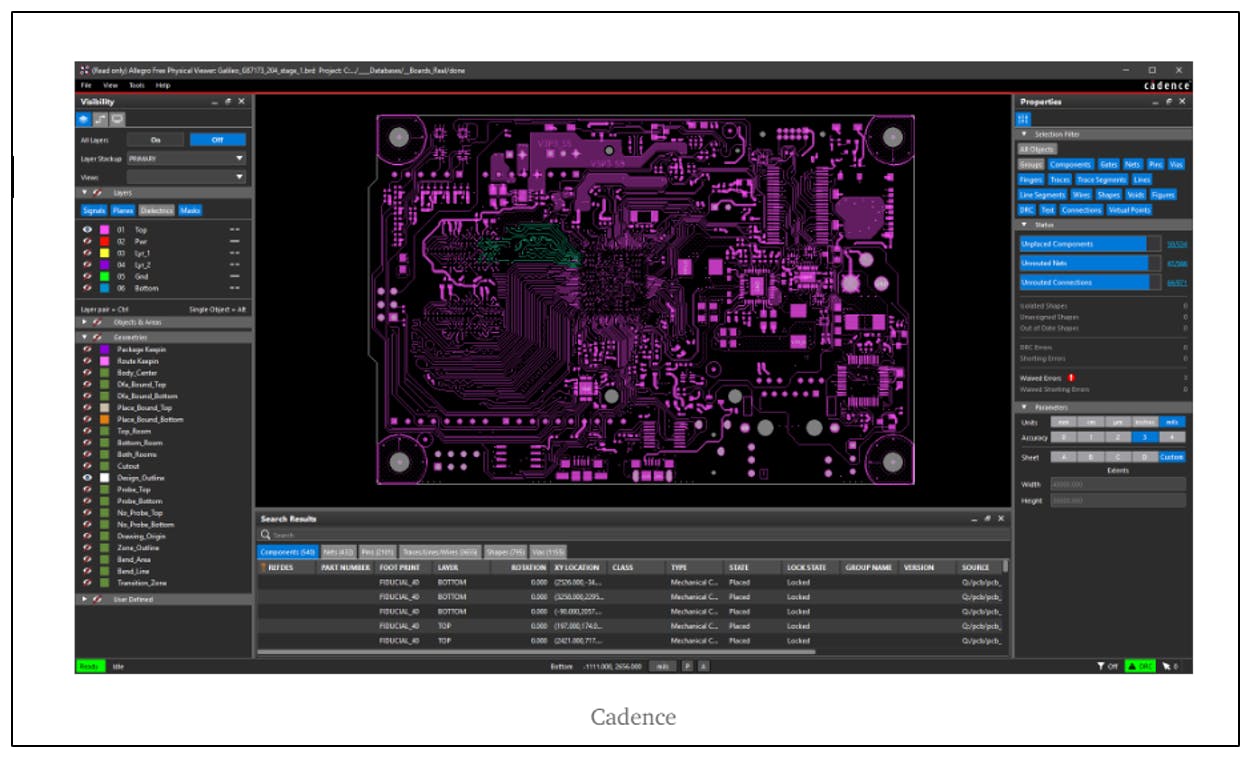
Task: Click the Properties panel filter settings icon
Action: point(1025,119)
